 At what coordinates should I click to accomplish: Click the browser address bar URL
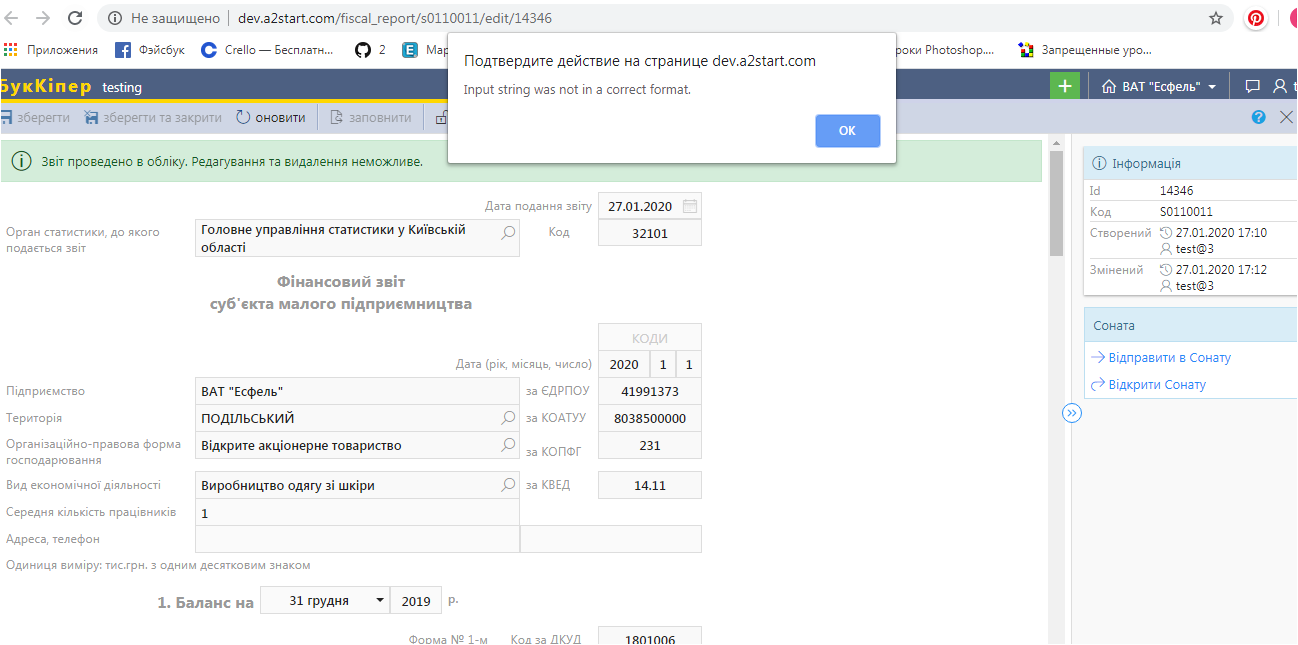395,18
